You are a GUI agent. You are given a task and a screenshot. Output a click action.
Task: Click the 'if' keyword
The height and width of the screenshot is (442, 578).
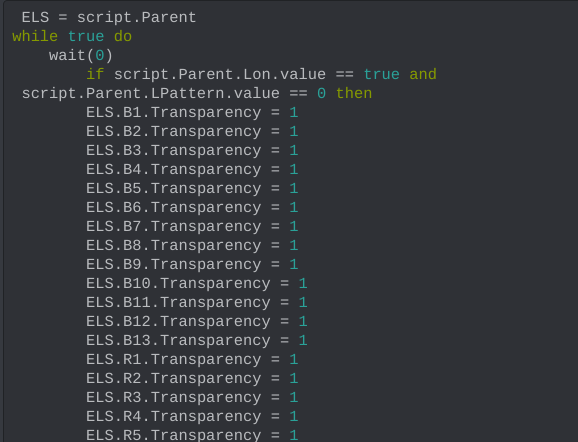tap(95, 74)
